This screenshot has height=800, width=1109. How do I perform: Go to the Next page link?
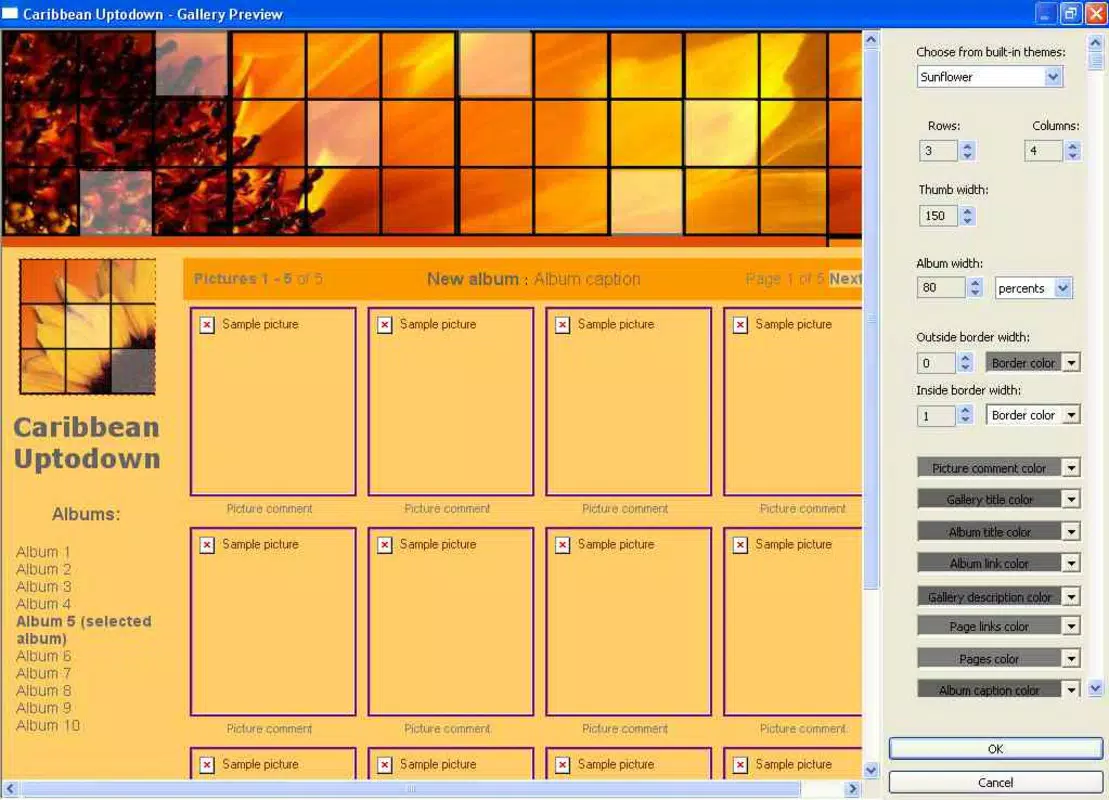pyautogui.click(x=845, y=279)
